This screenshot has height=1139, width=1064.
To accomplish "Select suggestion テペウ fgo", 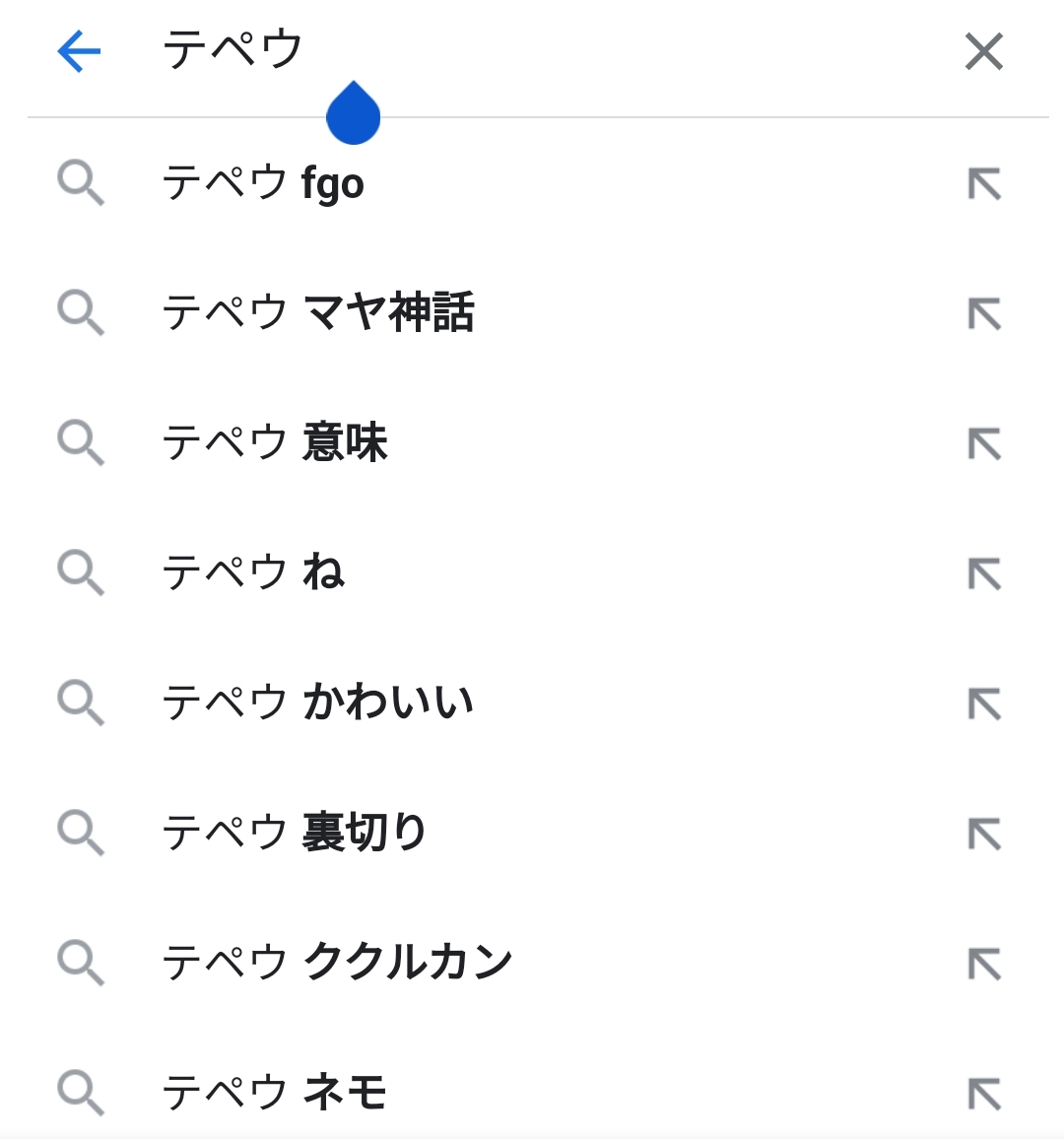I will point(263,183).
